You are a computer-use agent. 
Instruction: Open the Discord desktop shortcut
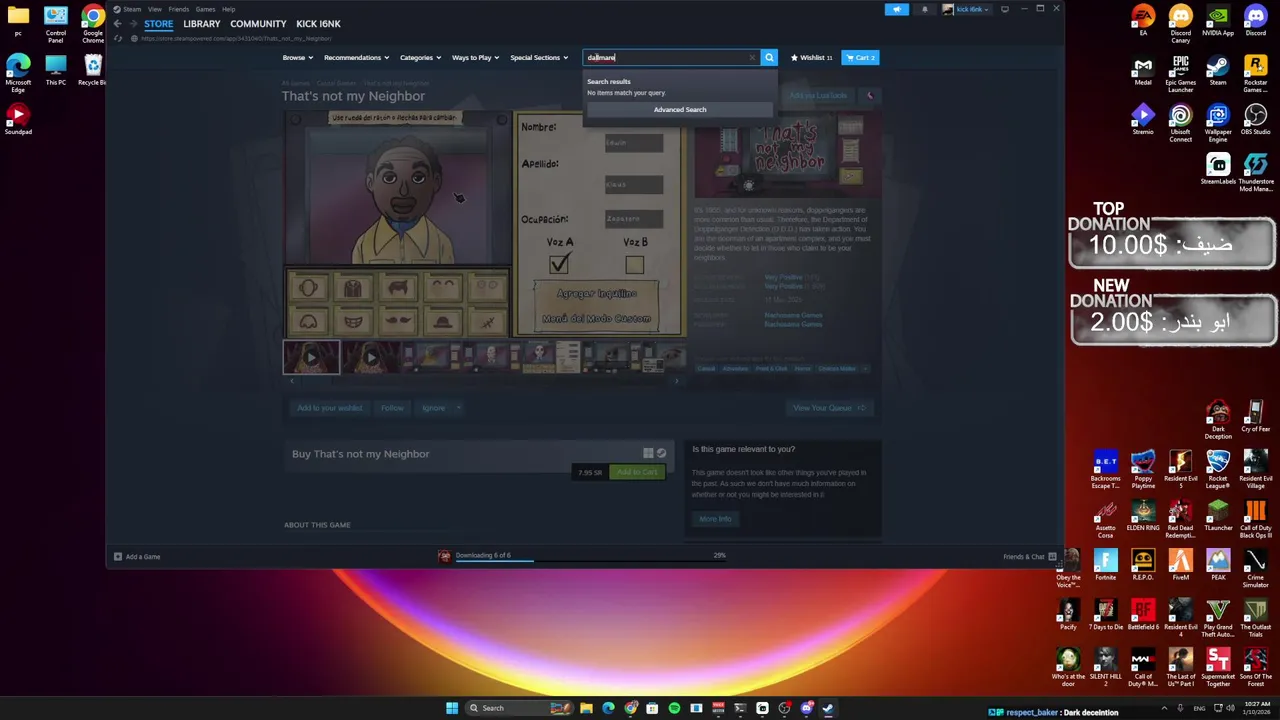pos(1256,20)
